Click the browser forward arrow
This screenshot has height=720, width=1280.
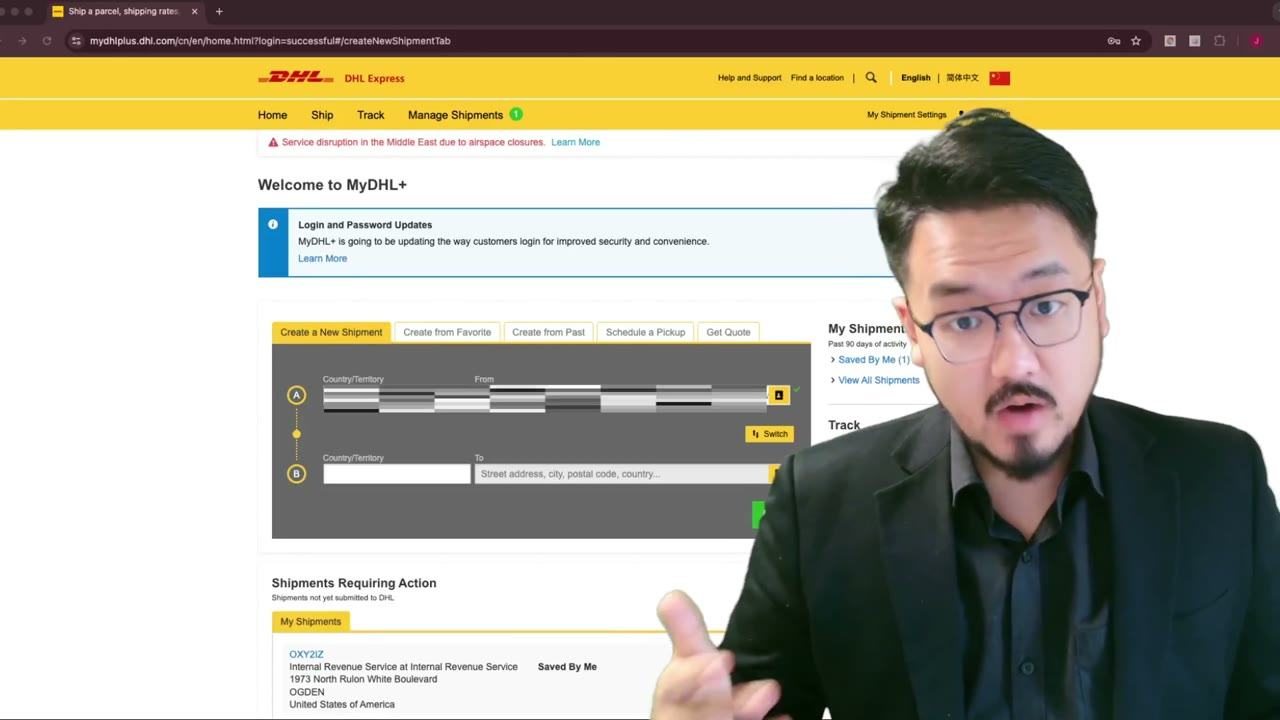point(22,41)
